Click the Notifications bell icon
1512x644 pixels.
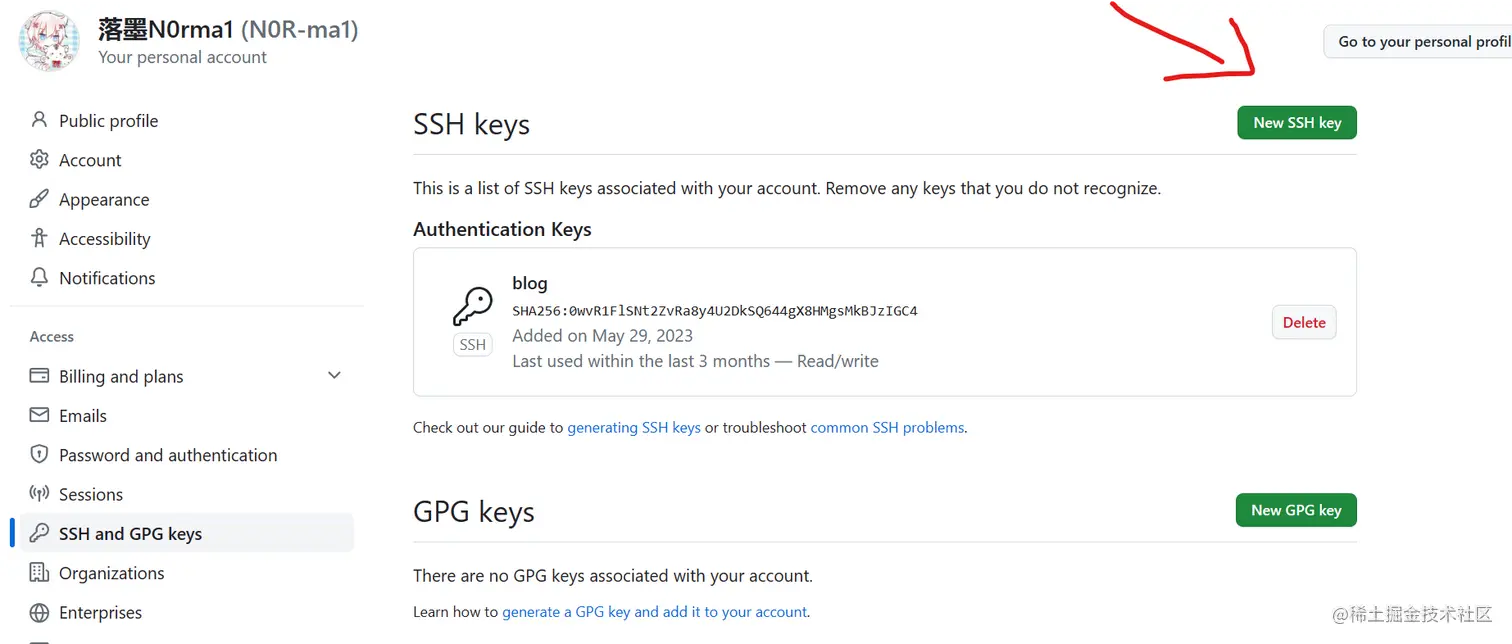39,277
